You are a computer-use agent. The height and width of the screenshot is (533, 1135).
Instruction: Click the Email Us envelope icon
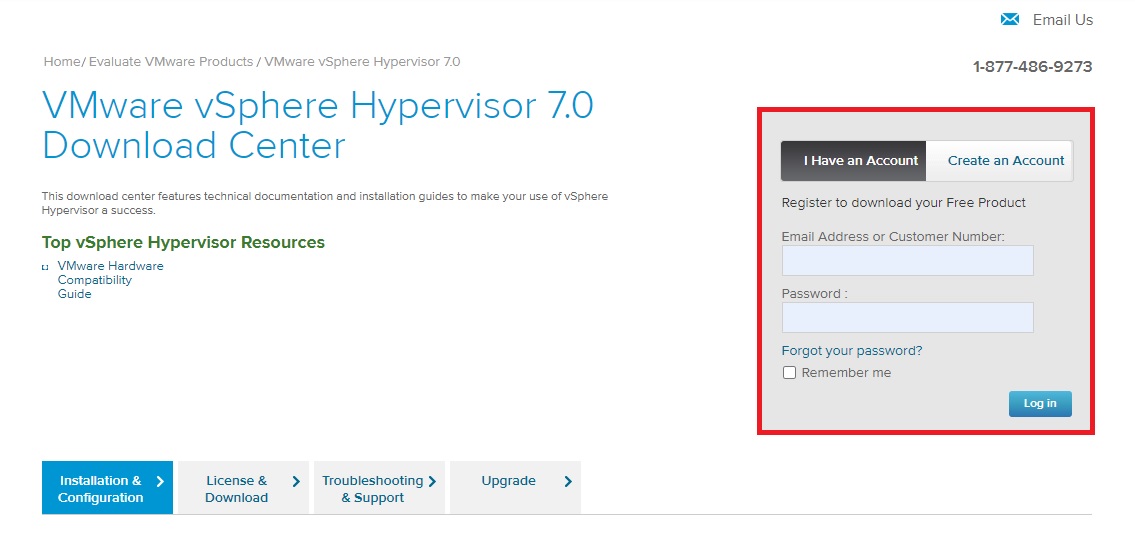click(1010, 20)
